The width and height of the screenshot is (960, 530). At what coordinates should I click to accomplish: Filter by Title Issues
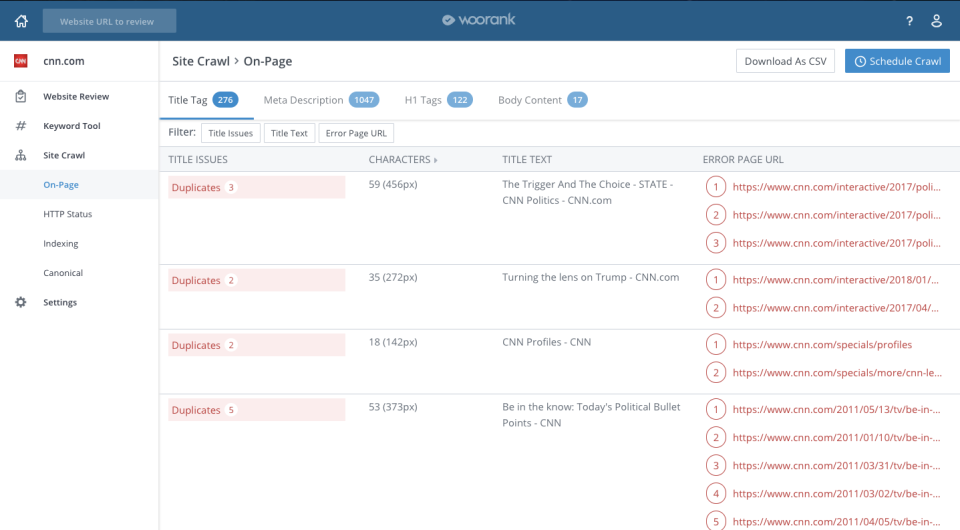pos(230,133)
